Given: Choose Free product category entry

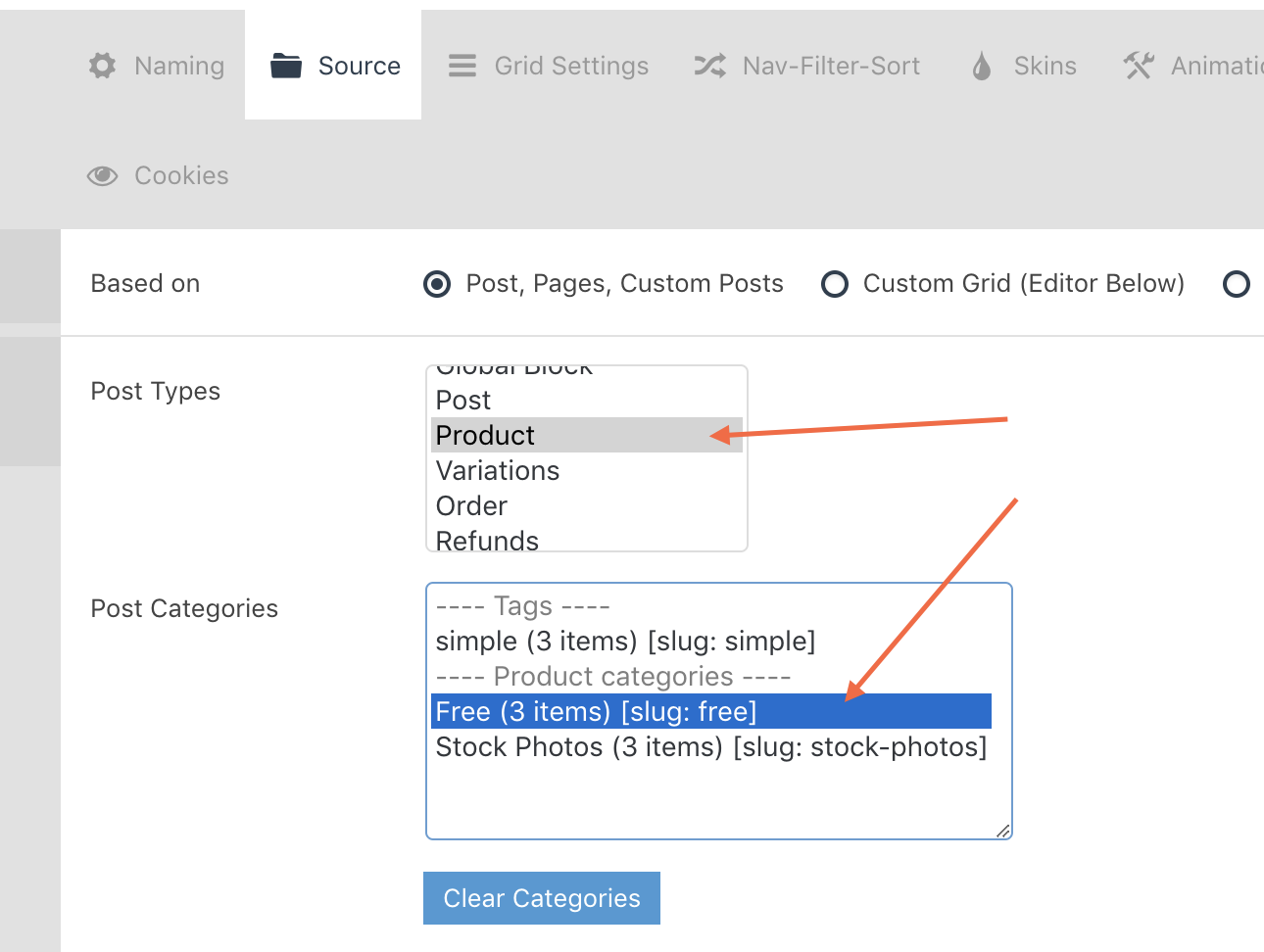Looking at the screenshot, I should (x=596, y=712).
